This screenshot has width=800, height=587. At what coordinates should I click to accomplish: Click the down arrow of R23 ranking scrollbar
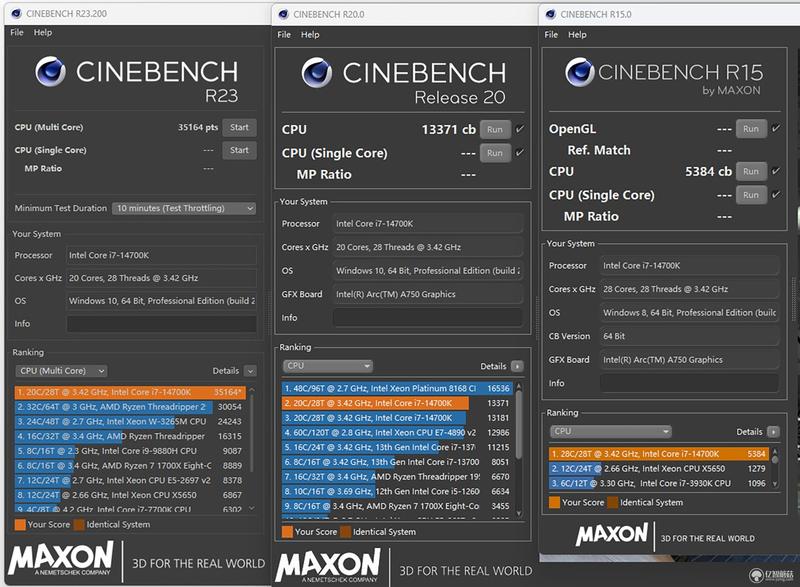pyautogui.click(x=252, y=508)
